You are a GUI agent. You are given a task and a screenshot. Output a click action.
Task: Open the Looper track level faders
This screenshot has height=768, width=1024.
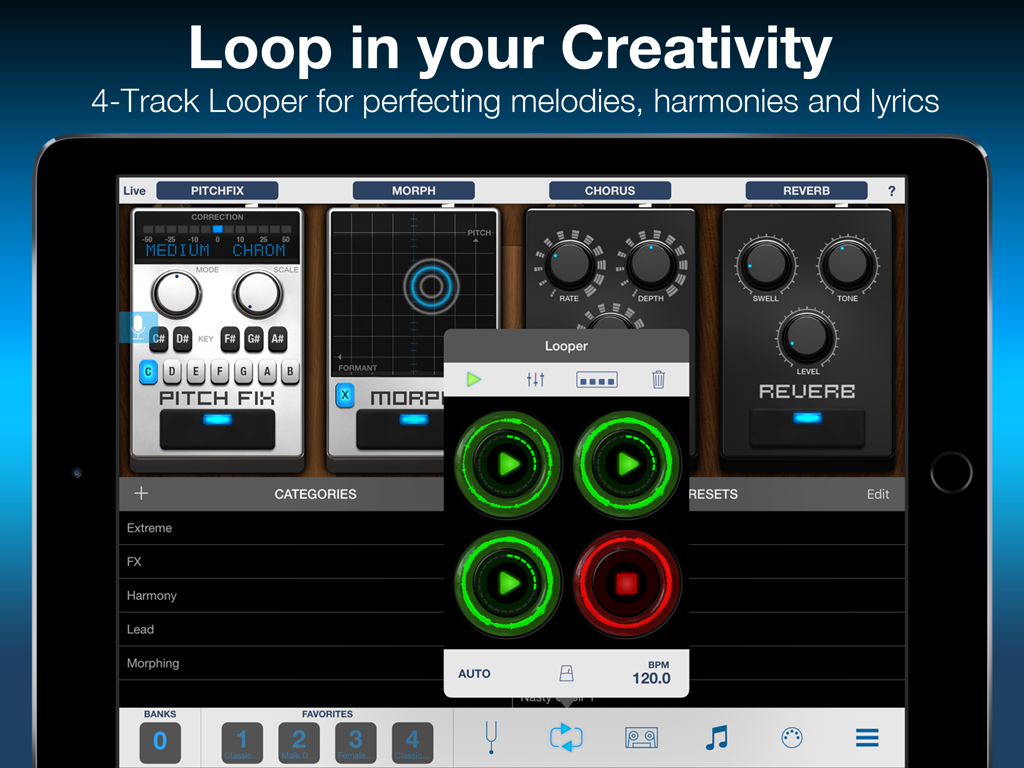(x=536, y=380)
